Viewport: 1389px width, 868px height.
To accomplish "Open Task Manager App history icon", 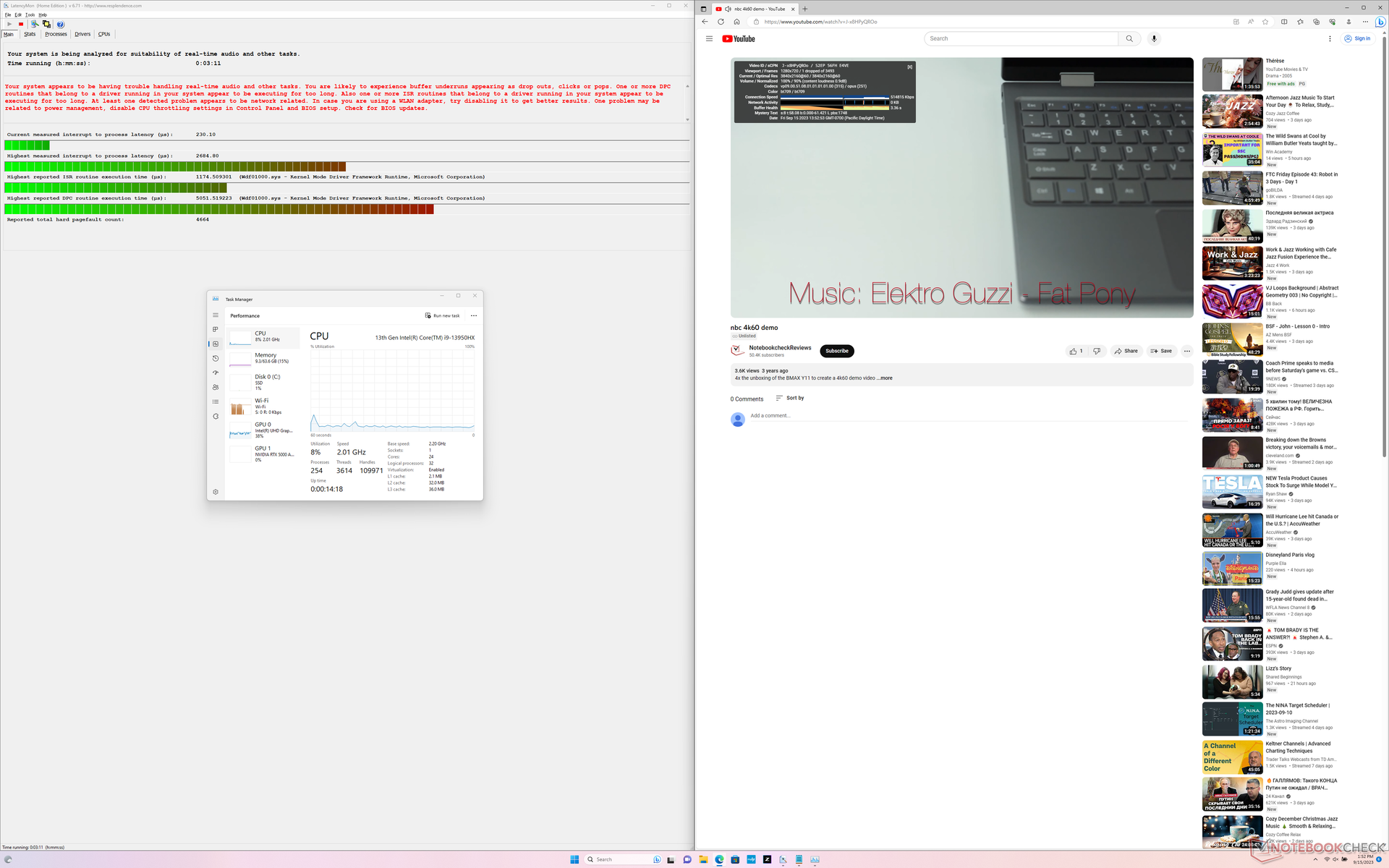I will point(216,358).
